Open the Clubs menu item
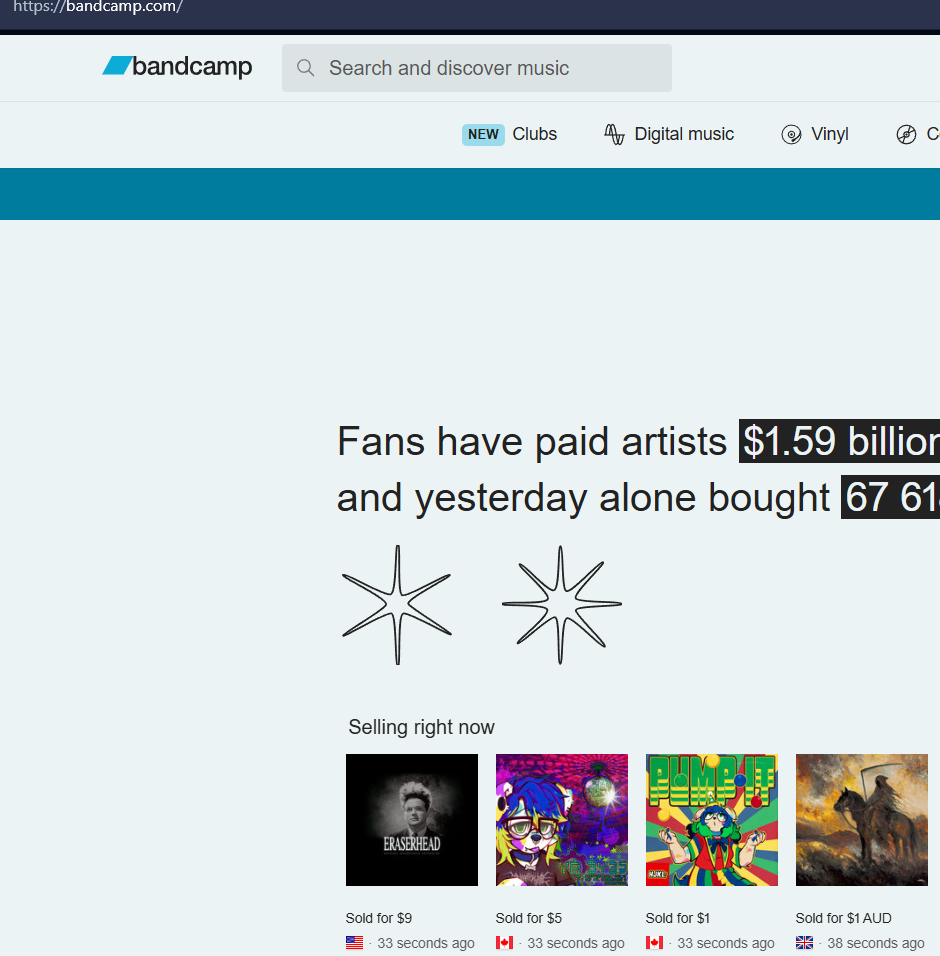This screenshot has height=956, width=940. pyautogui.click(x=535, y=134)
